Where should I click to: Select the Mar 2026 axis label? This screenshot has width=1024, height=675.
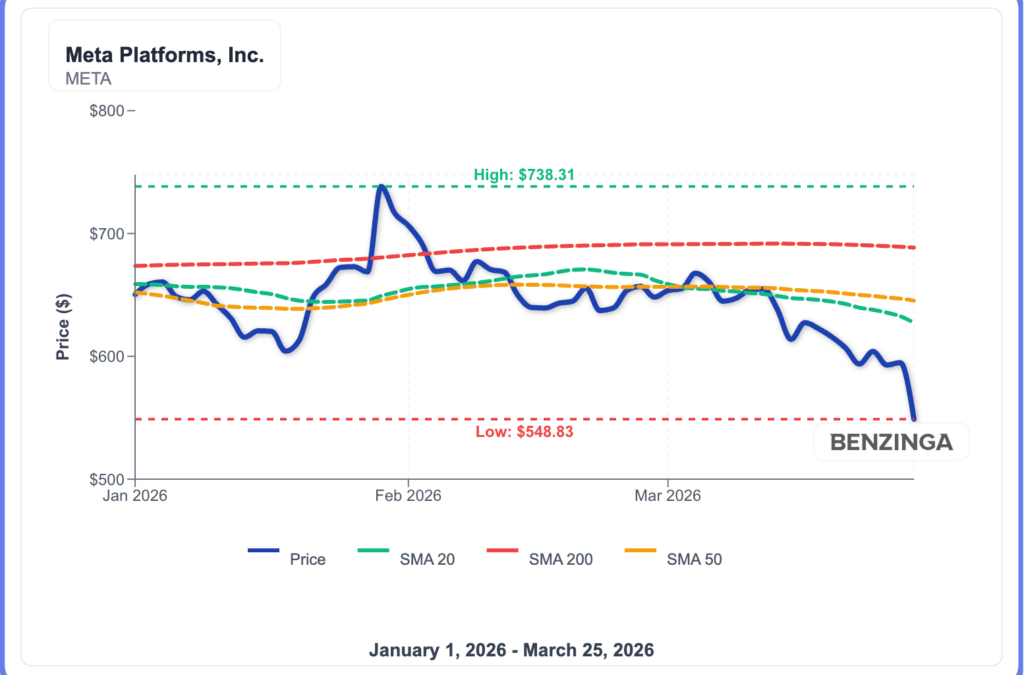[667, 495]
